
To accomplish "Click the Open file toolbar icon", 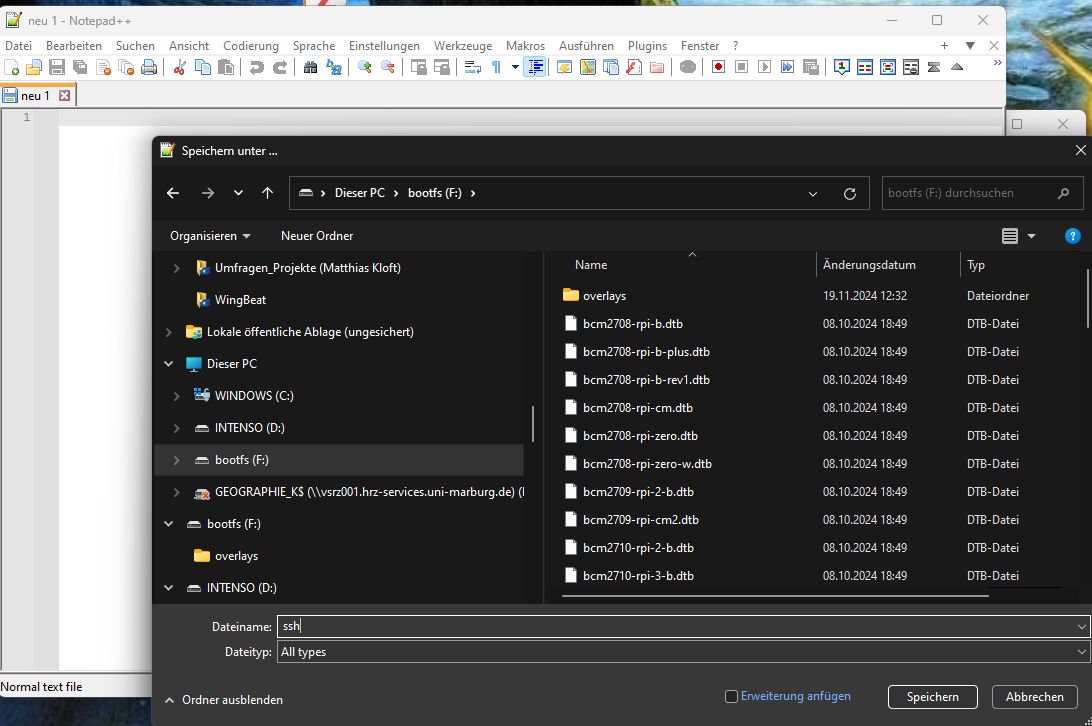I will pyautogui.click(x=34, y=68).
